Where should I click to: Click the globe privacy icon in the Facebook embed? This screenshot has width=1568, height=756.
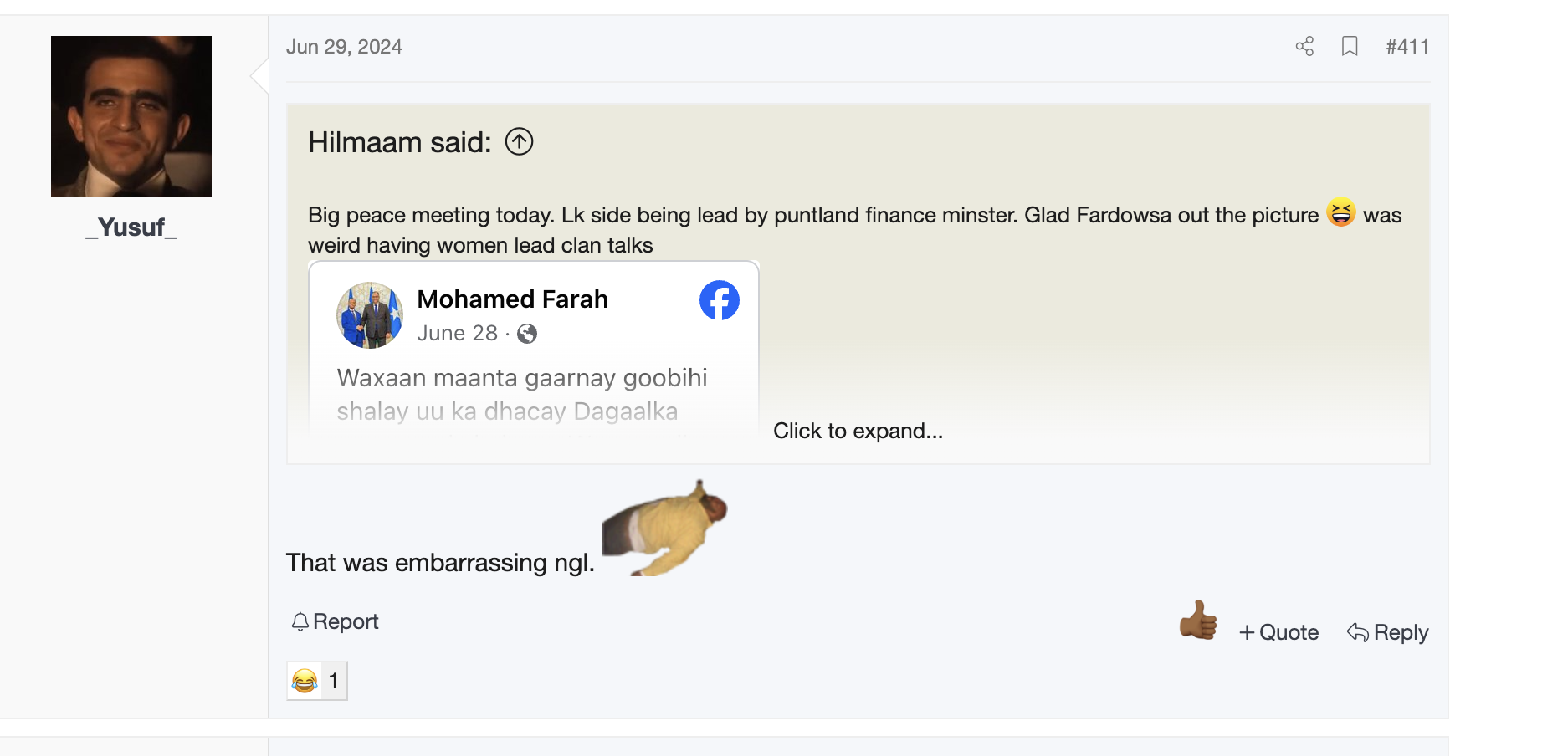(x=527, y=335)
